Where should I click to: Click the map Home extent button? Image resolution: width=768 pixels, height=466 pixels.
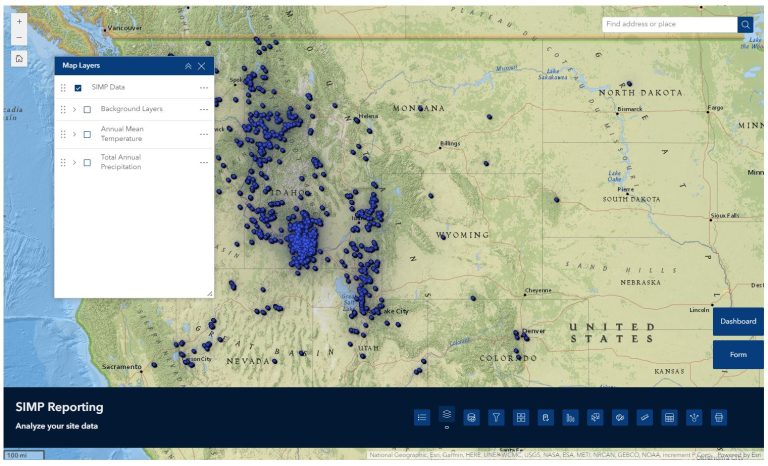[19, 58]
